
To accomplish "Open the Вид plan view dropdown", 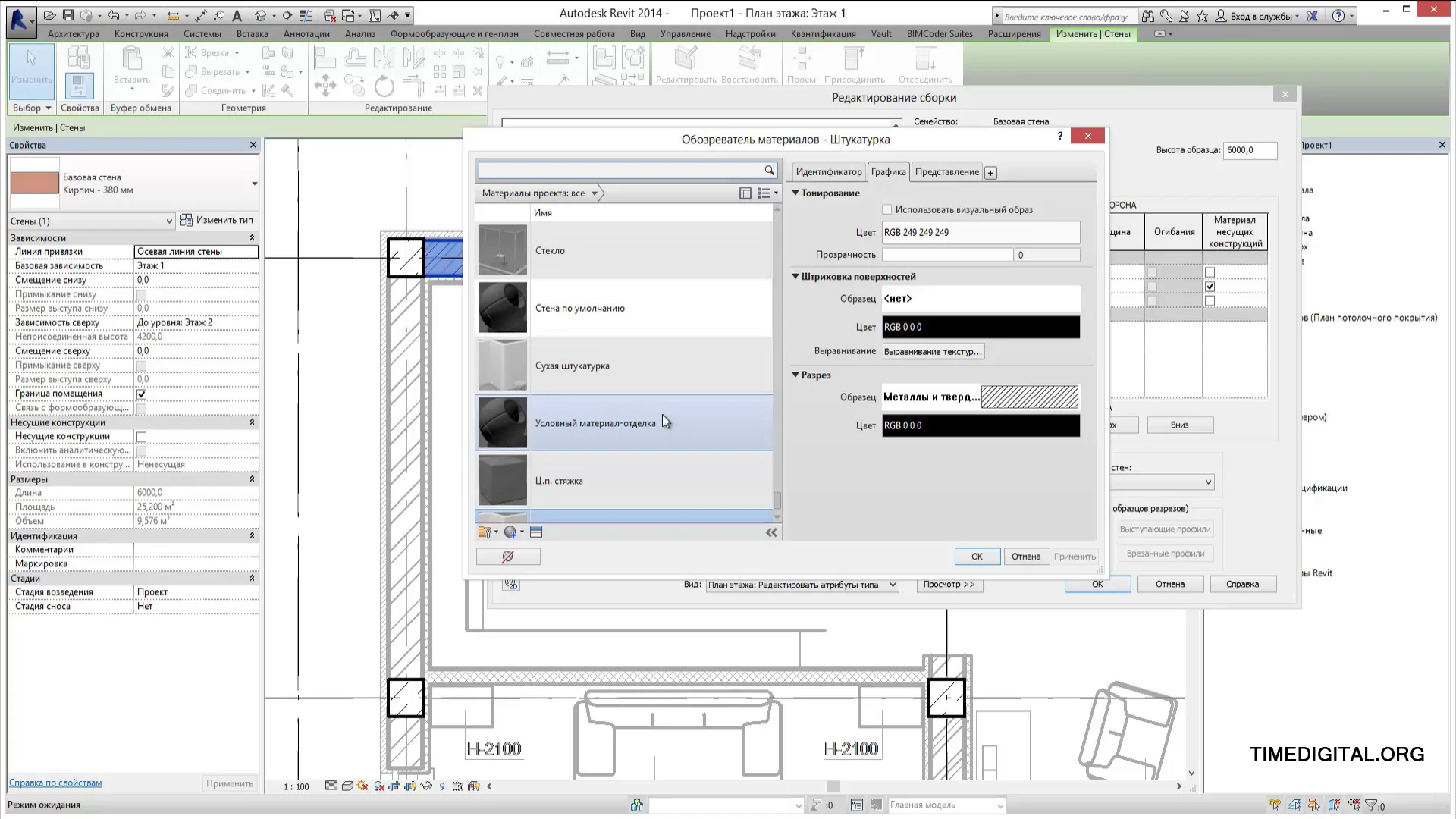I will coord(802,585).
